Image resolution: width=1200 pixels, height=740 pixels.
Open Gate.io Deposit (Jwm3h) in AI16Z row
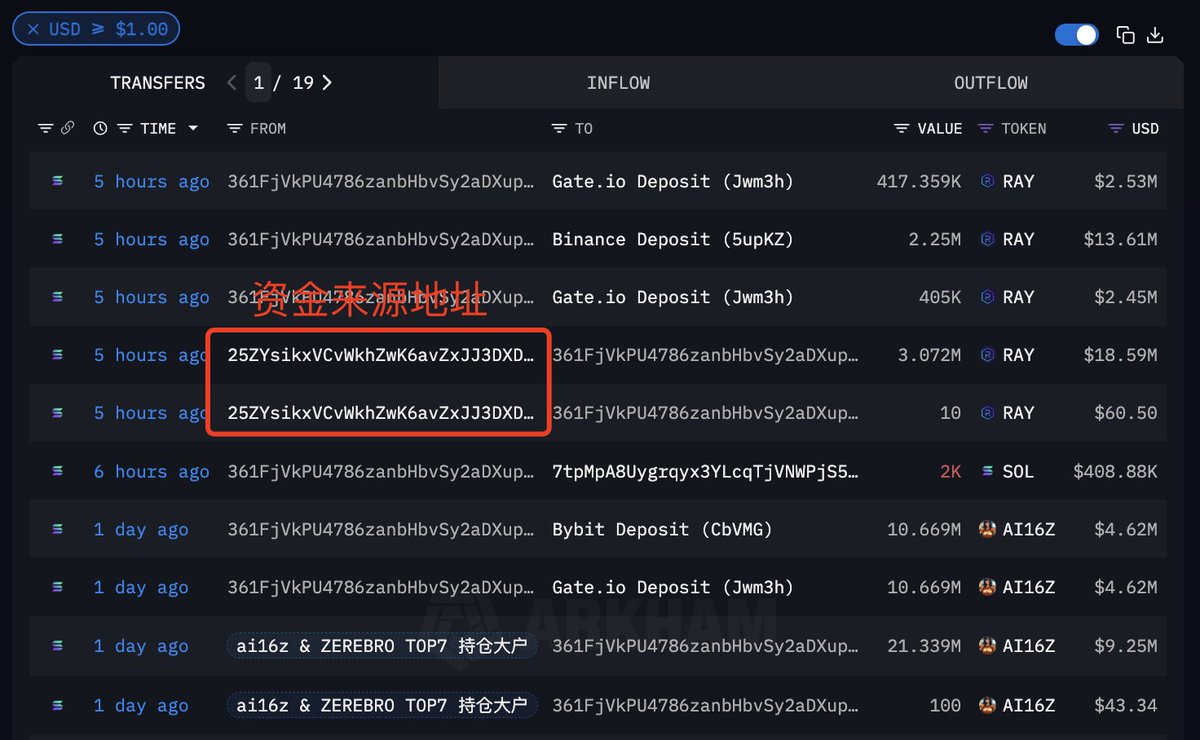[x=672, y=587]
